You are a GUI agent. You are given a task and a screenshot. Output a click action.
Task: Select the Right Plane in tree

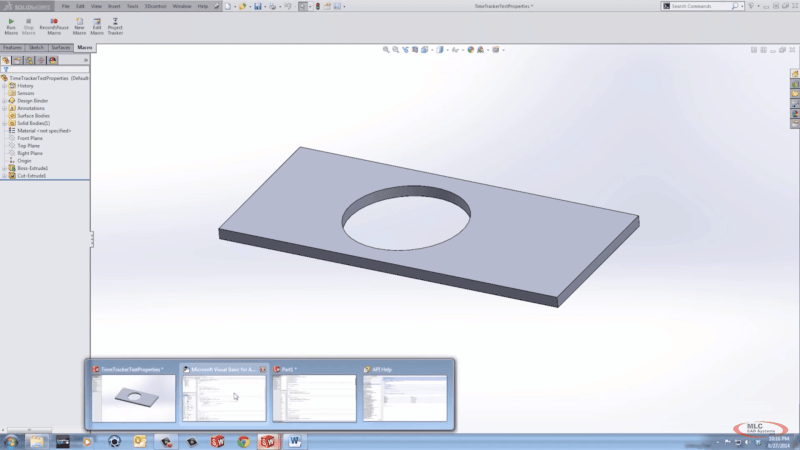point(30,153)
